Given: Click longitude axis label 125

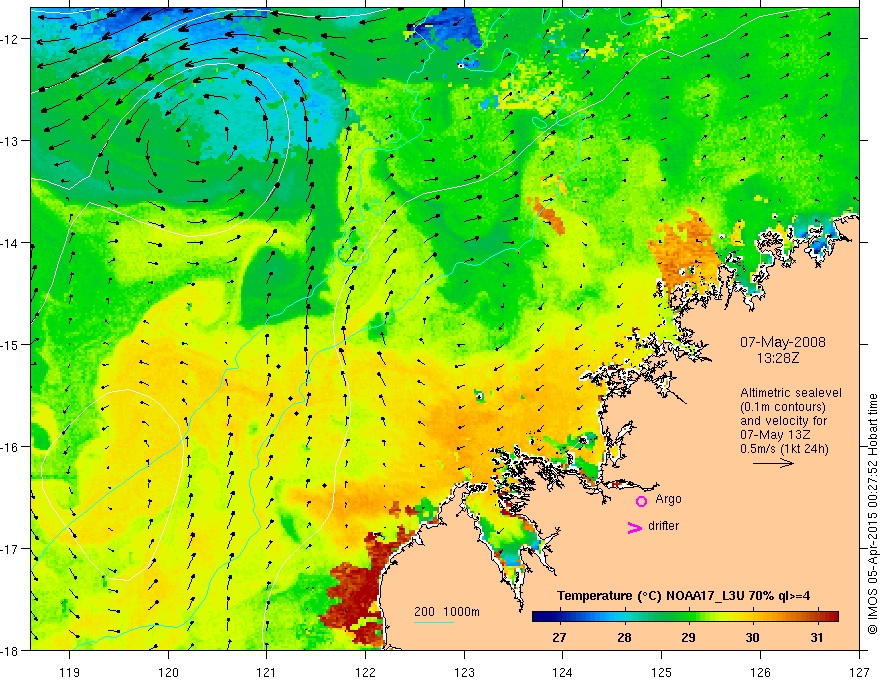Looking at the screenshot, I should [662, 672].
